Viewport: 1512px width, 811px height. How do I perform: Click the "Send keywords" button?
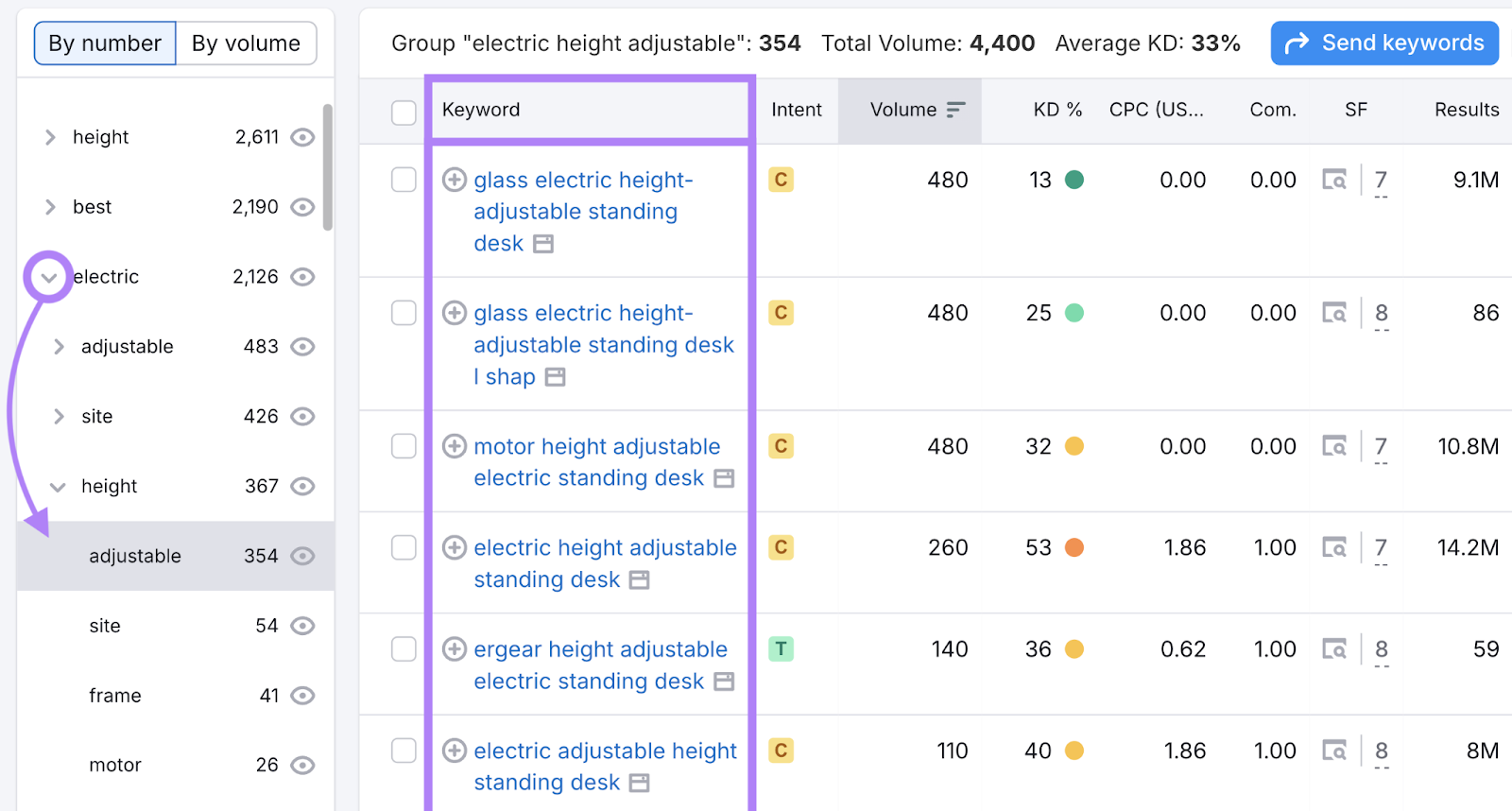[x=1383, y=43]
